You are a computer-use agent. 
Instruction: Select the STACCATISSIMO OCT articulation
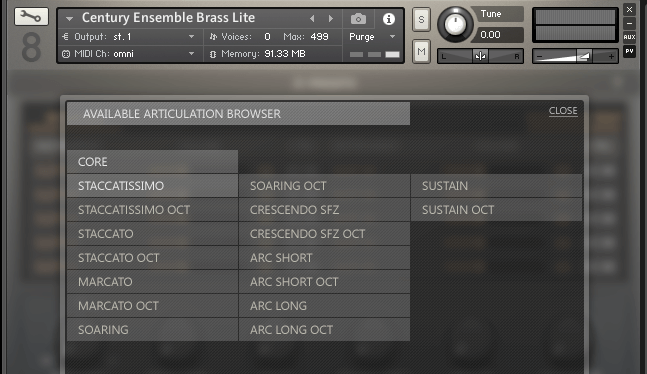tap(152, 210)
